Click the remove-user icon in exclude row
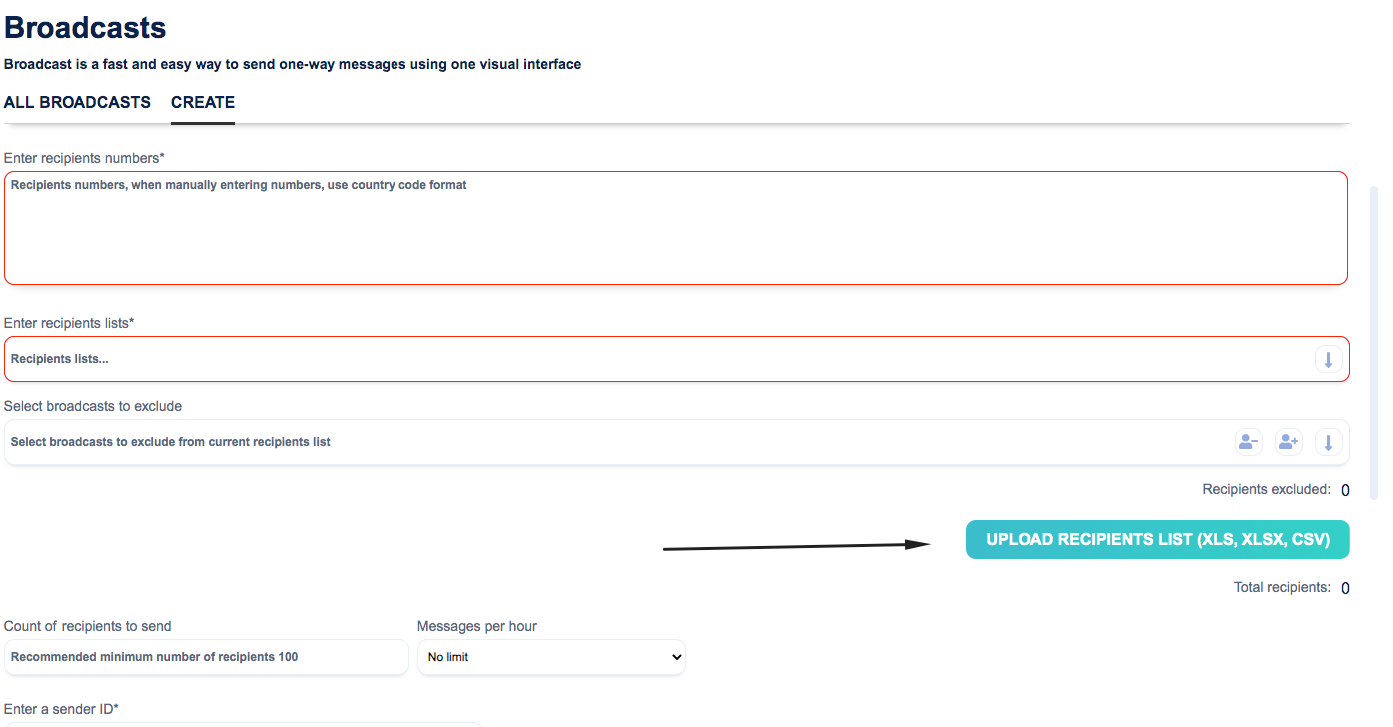The image size is (1393, 727). pos(1248,442)
